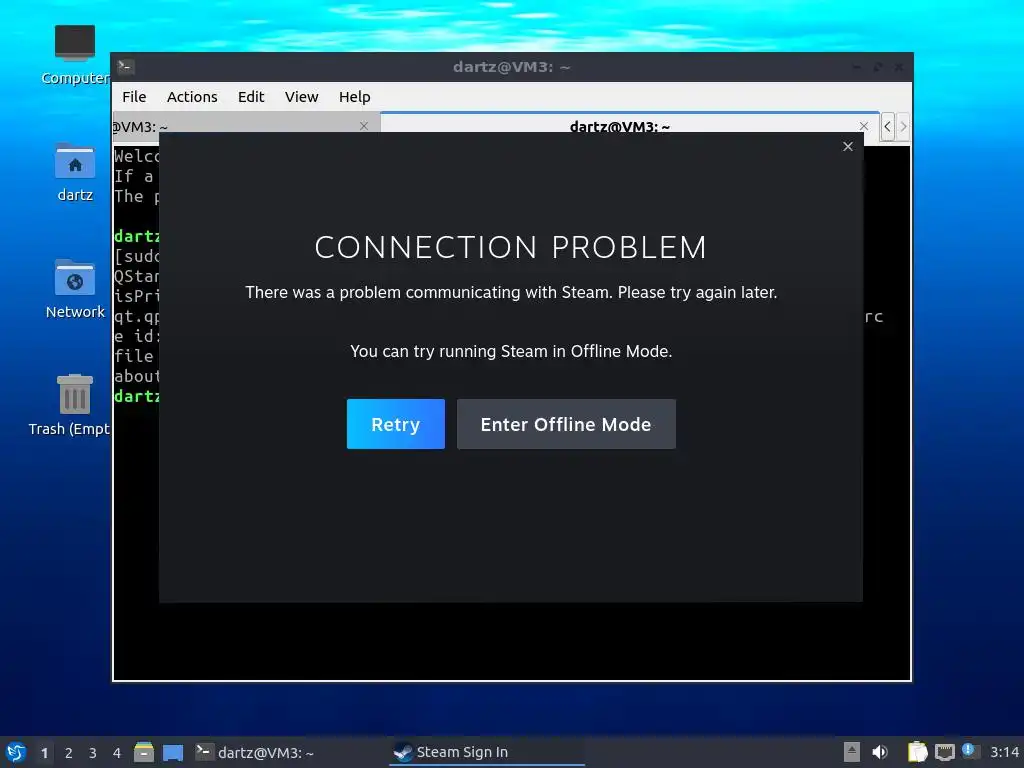Open the volume control tray icon

tap(880, 752)
